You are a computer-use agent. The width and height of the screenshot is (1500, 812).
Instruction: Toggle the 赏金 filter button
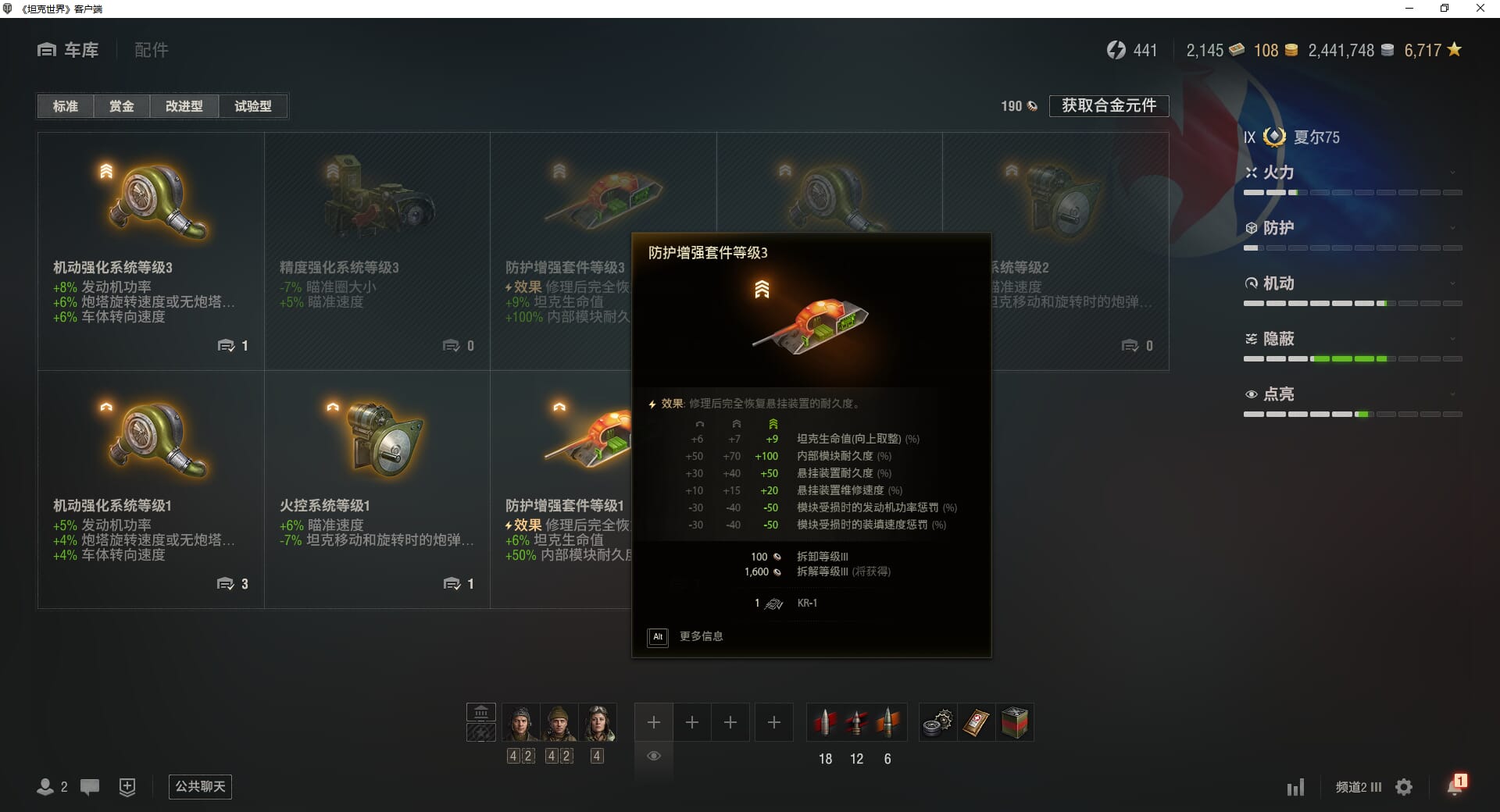coord(122,106)
